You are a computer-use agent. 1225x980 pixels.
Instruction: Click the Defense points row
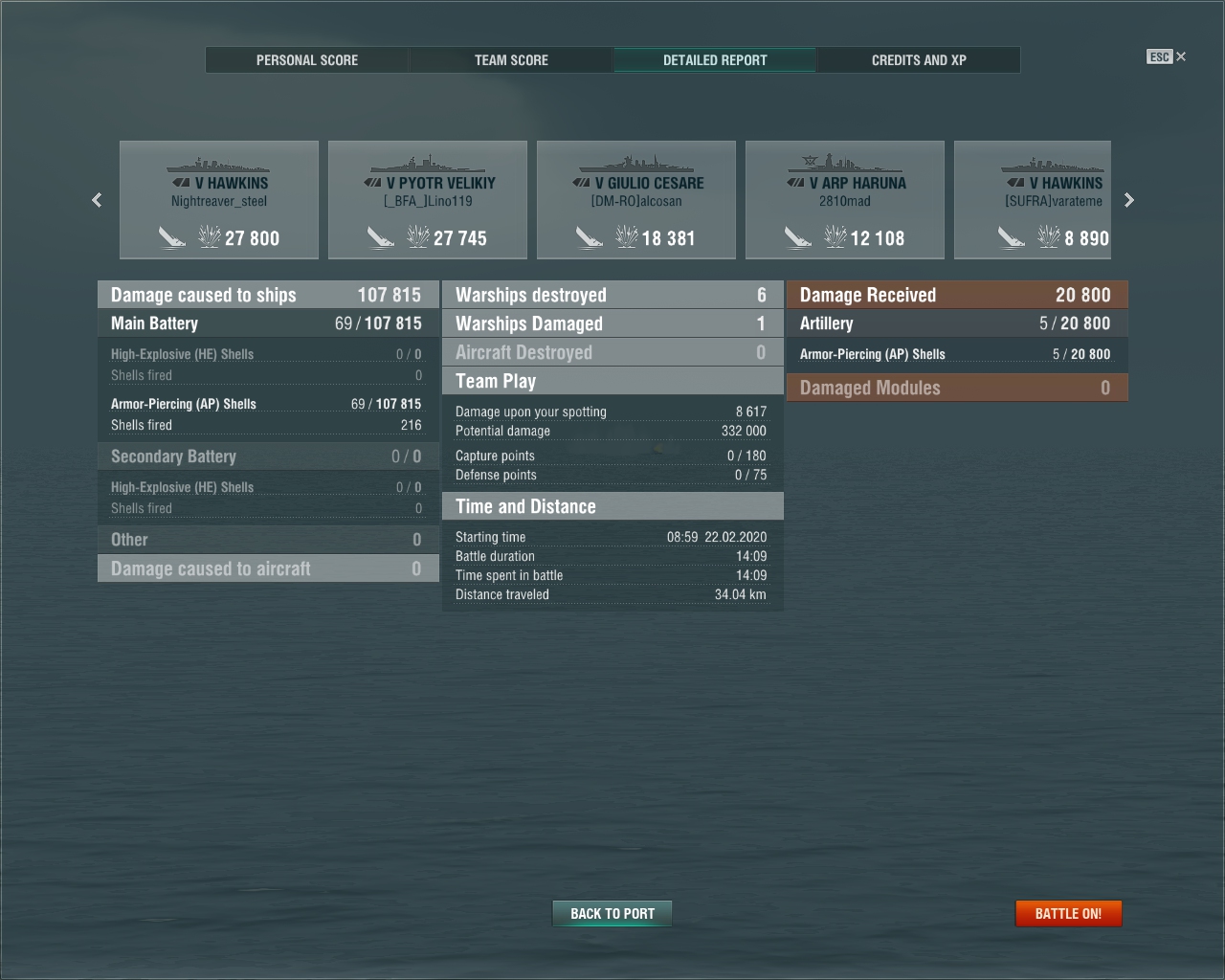[611, 475]
